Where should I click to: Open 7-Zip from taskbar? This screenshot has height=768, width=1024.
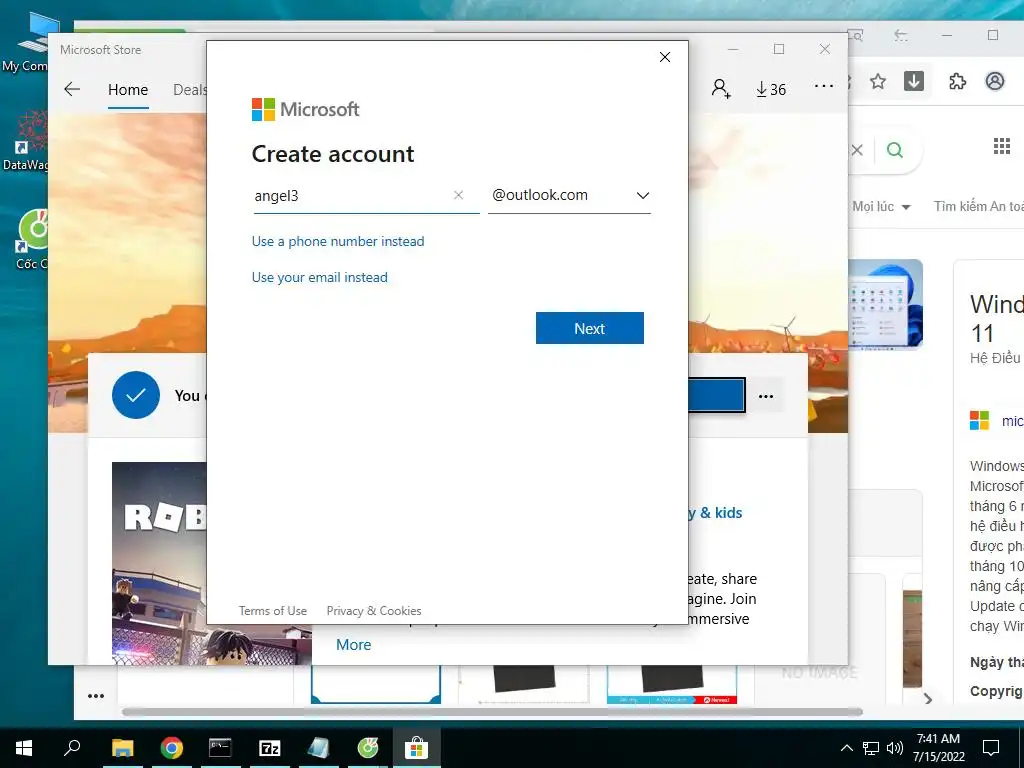coord(270,748)
